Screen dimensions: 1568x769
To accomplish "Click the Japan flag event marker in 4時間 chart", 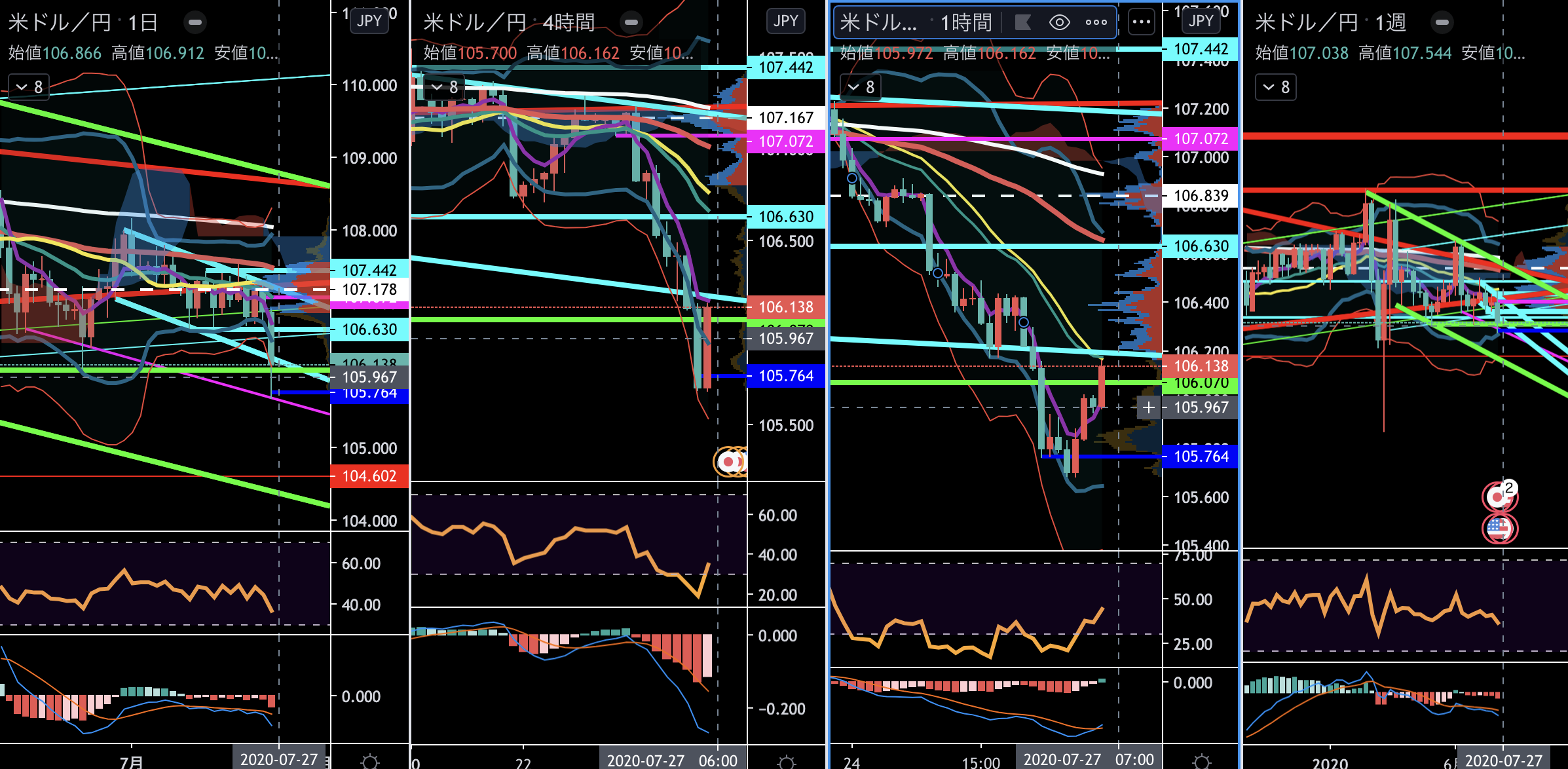I will pyautogui.click(x=728, y=462).
